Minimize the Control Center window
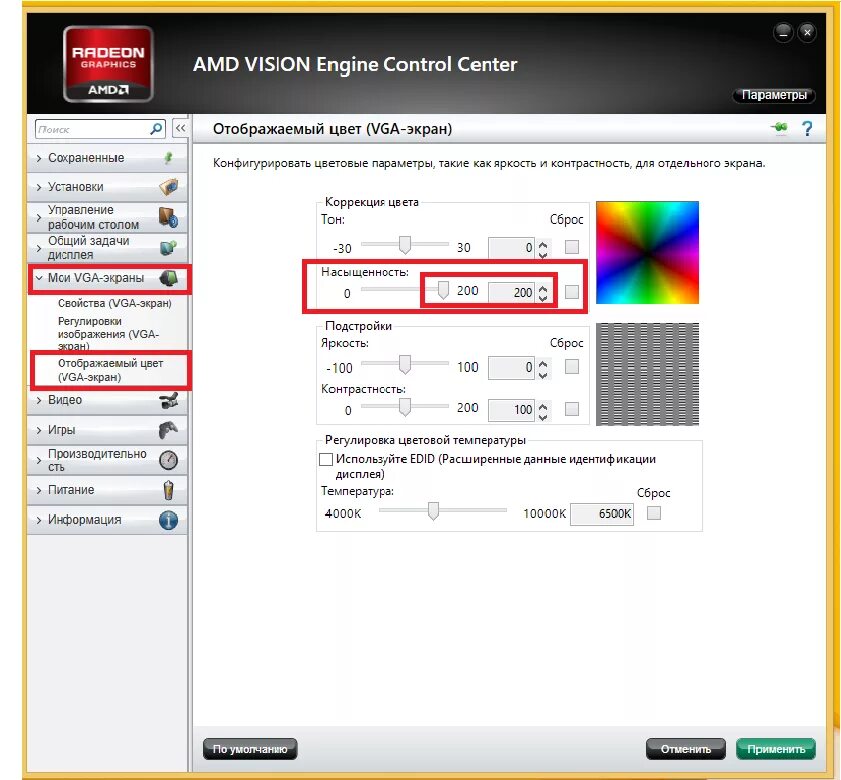Screen dimensions: 841x780 tap(783, 33)
